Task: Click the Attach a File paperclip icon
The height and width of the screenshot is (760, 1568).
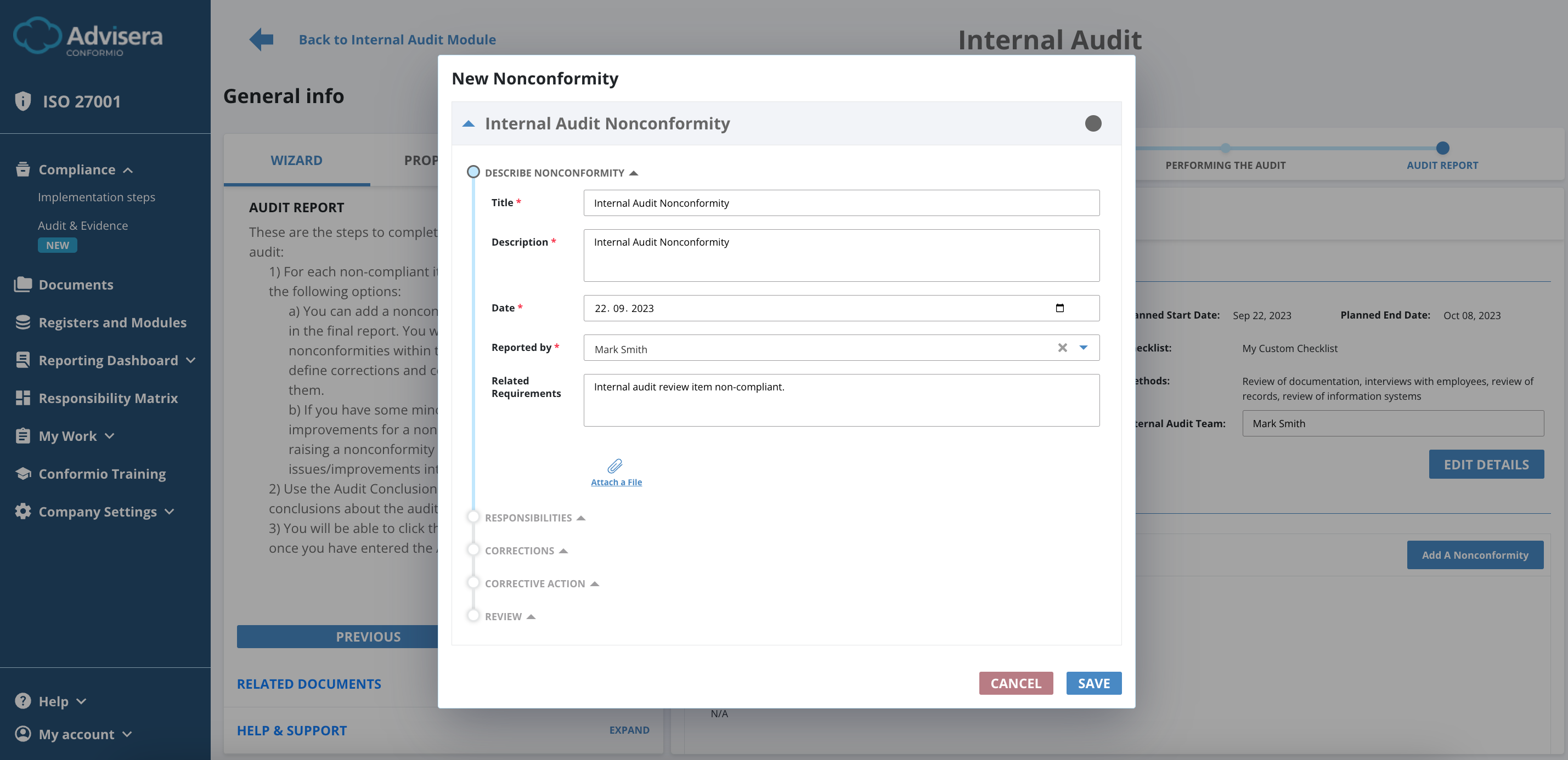Action: coord(616,466)
